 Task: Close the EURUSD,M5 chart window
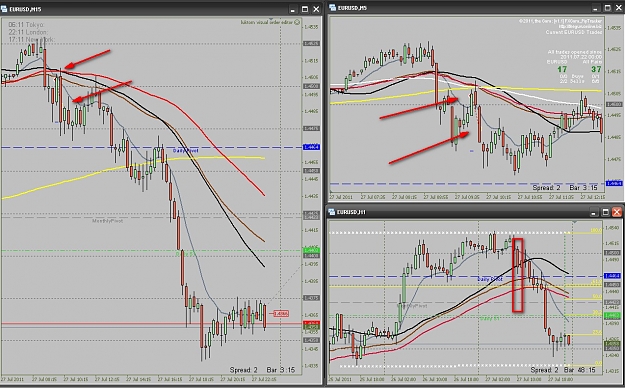[x=619, y=8]
